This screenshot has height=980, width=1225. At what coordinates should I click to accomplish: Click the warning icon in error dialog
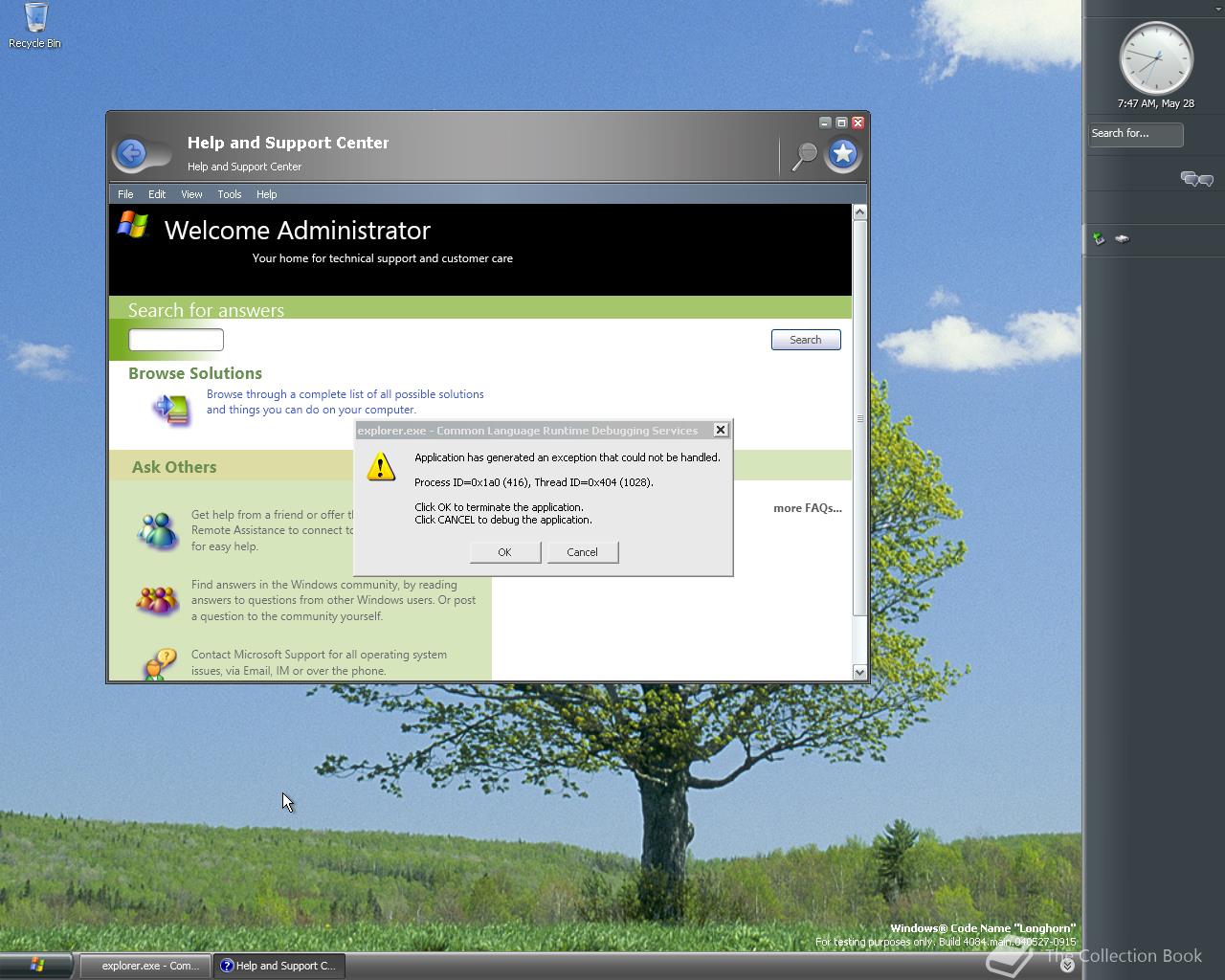coord(381,467)
